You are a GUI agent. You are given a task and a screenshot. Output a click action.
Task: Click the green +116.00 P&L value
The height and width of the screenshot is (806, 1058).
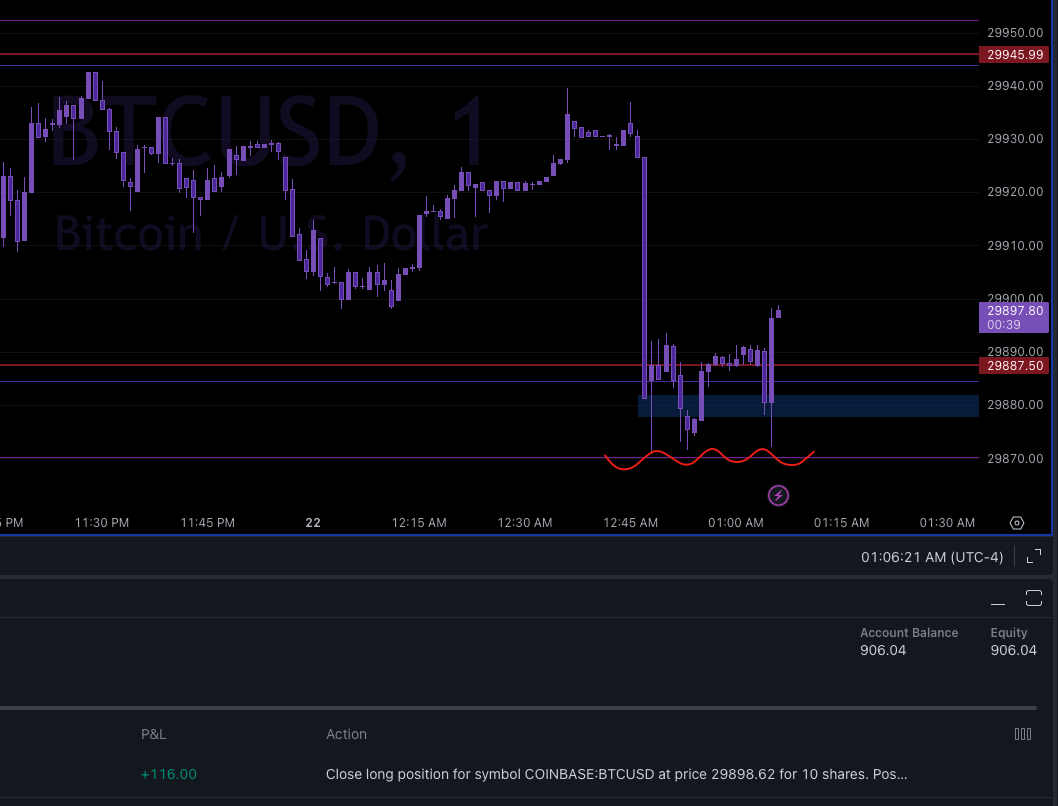[x=168, y=774]
